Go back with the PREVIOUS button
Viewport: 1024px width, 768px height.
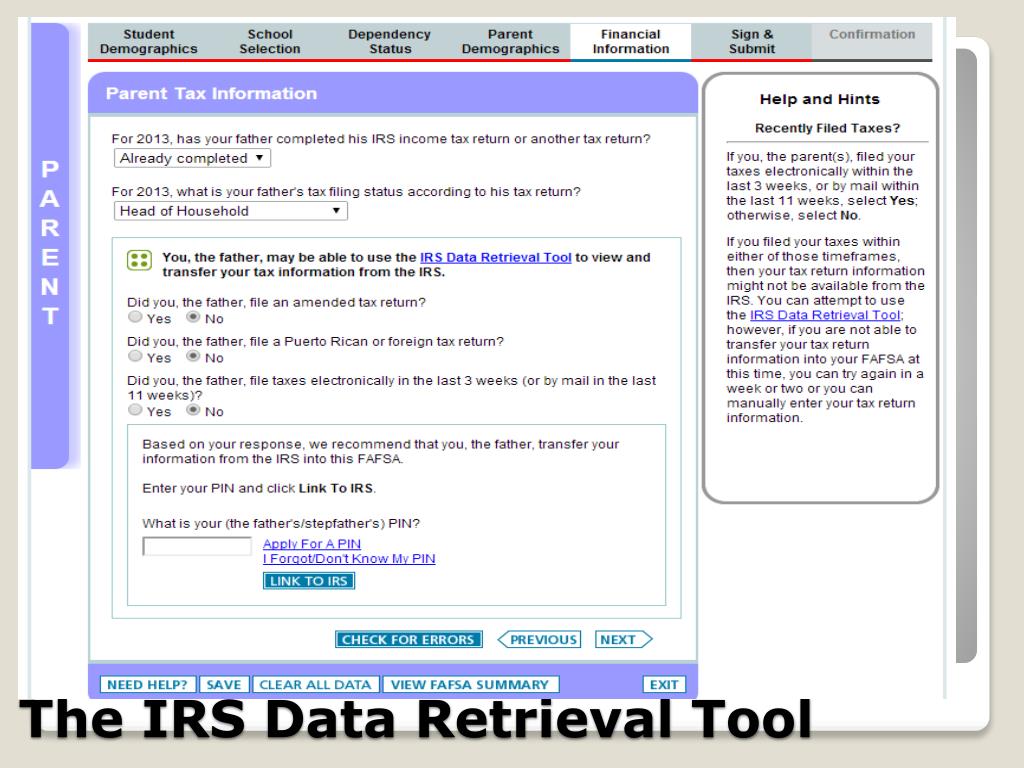pyautogui.click(x=539, y=639)
